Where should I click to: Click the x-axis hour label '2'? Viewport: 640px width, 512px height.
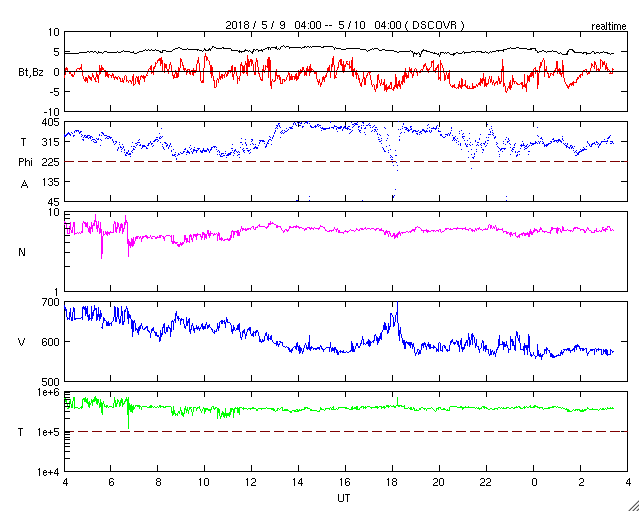(x=581, y=482)
